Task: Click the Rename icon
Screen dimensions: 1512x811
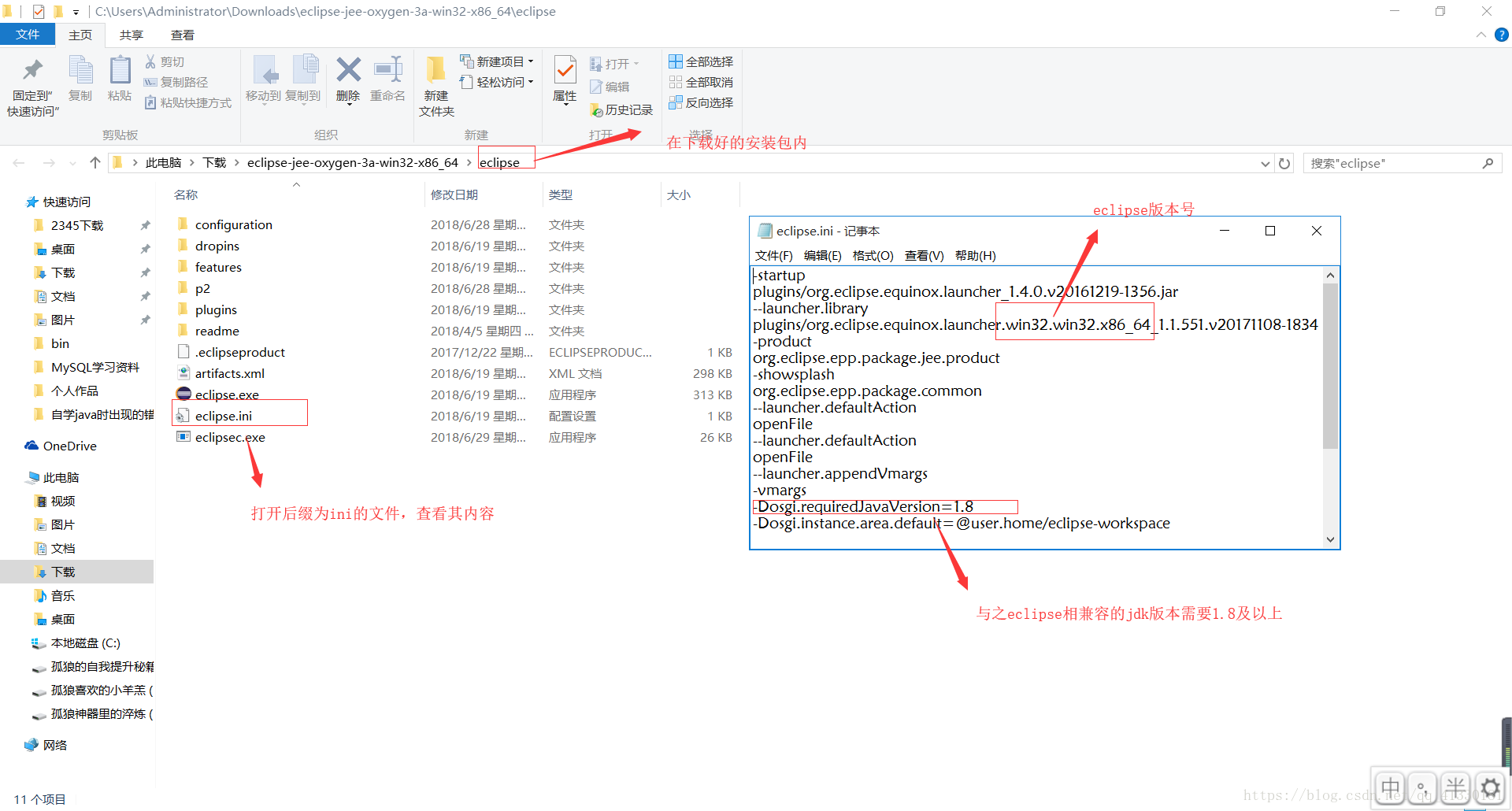Action: tap(388, 70)
